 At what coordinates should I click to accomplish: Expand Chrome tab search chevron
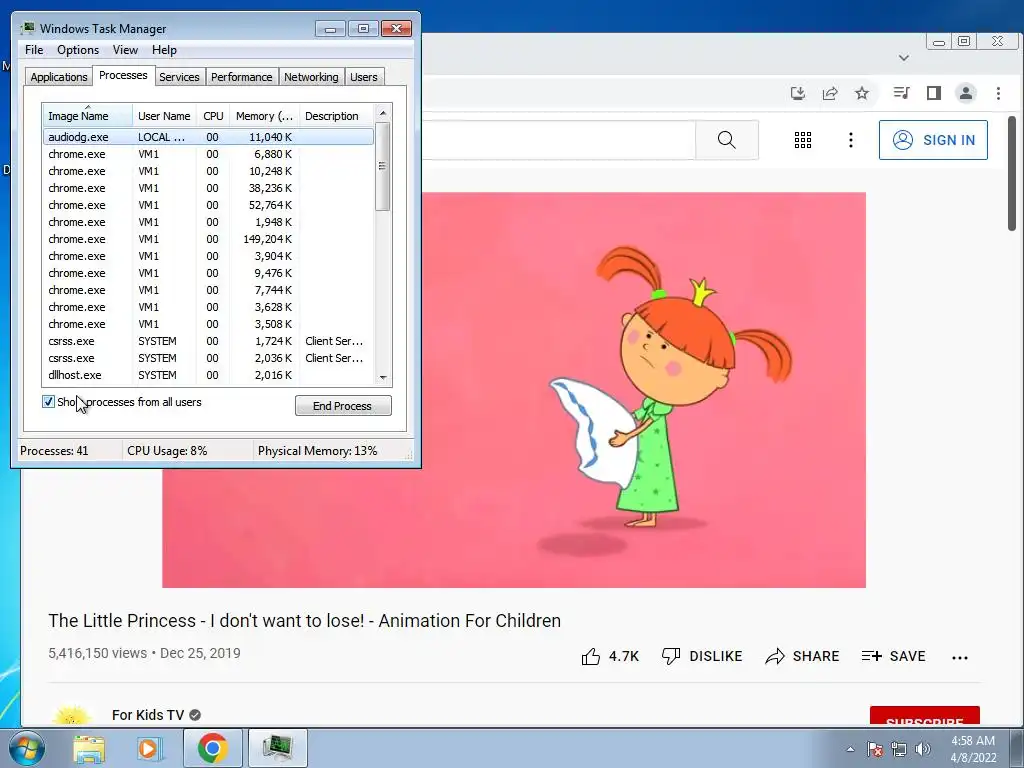pos(904,57)
